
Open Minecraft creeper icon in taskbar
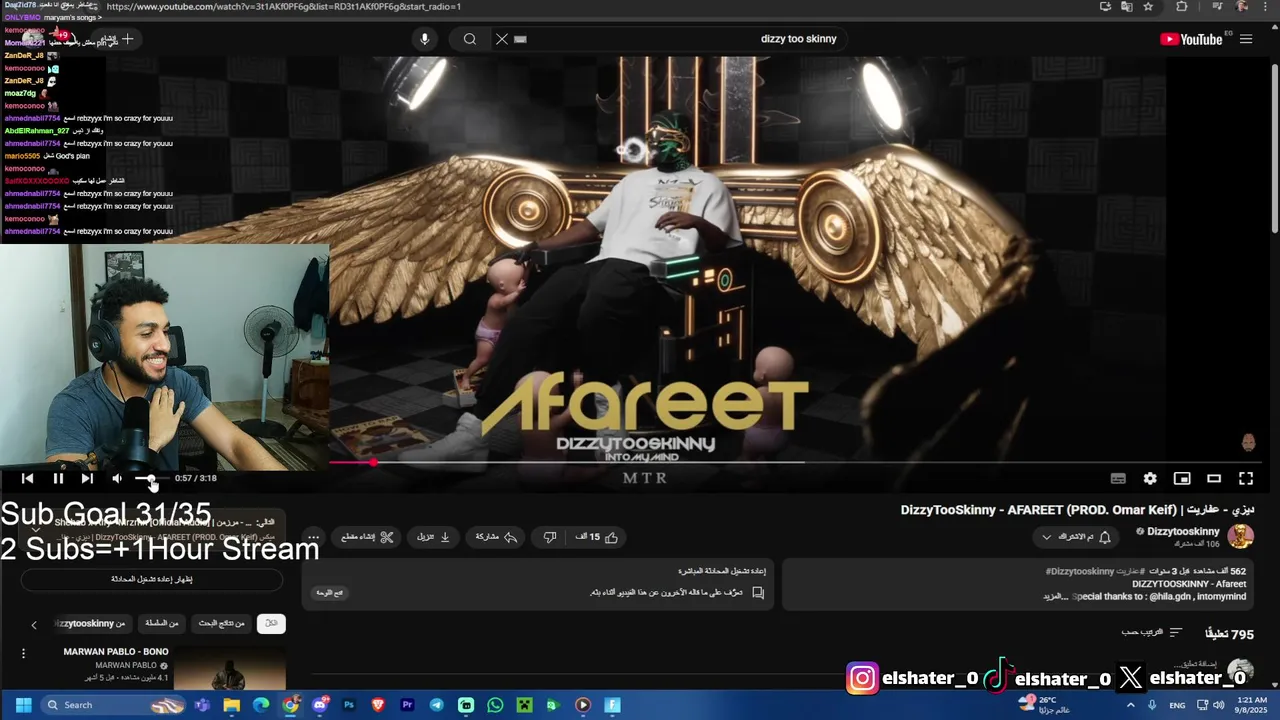click(525, 705)
